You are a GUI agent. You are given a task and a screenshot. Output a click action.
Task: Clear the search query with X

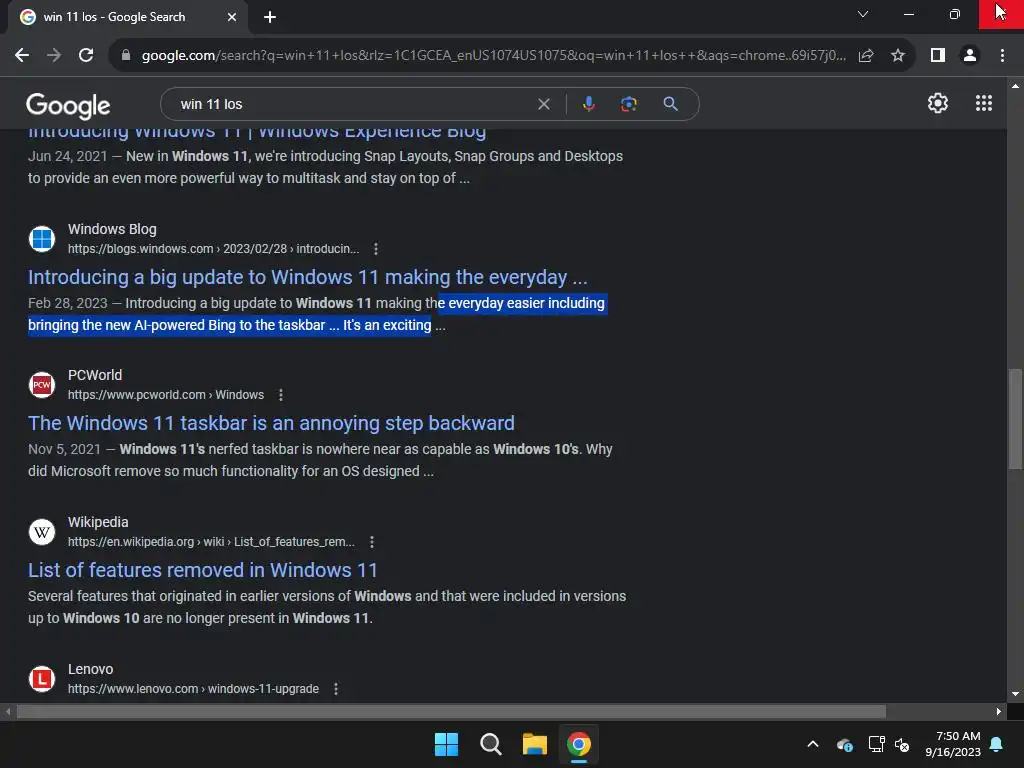pyautogui.click(x=543, y=104)
